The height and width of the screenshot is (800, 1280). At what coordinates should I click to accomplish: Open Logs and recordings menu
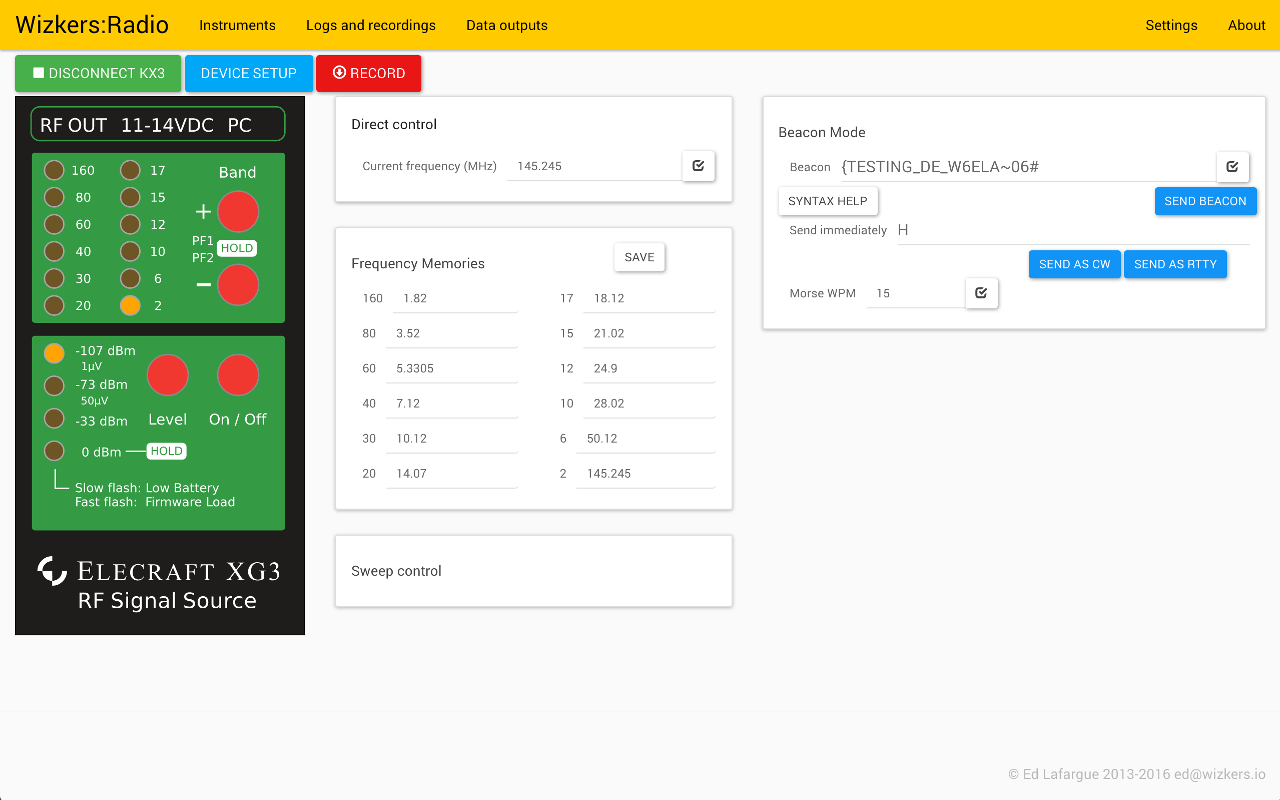tap(371, 25)
